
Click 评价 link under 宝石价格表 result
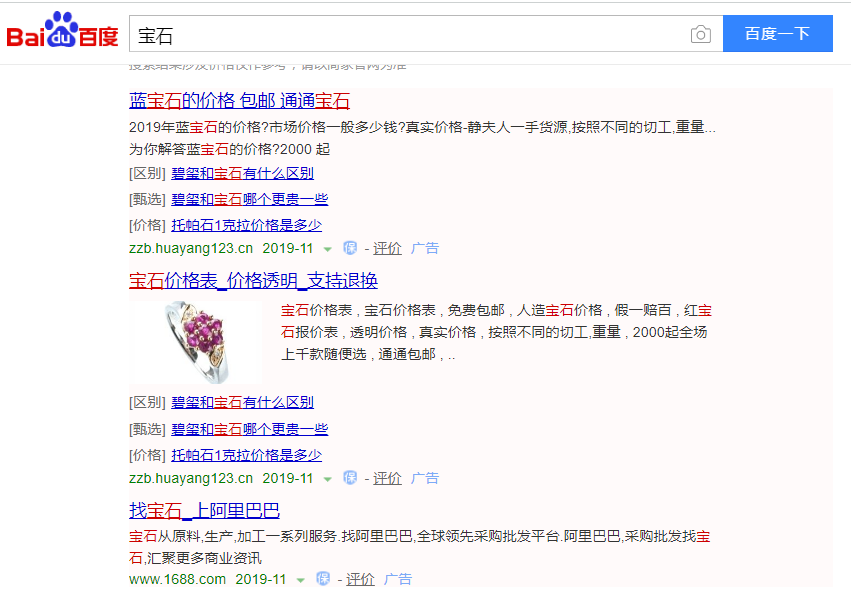tap(387, 479)
